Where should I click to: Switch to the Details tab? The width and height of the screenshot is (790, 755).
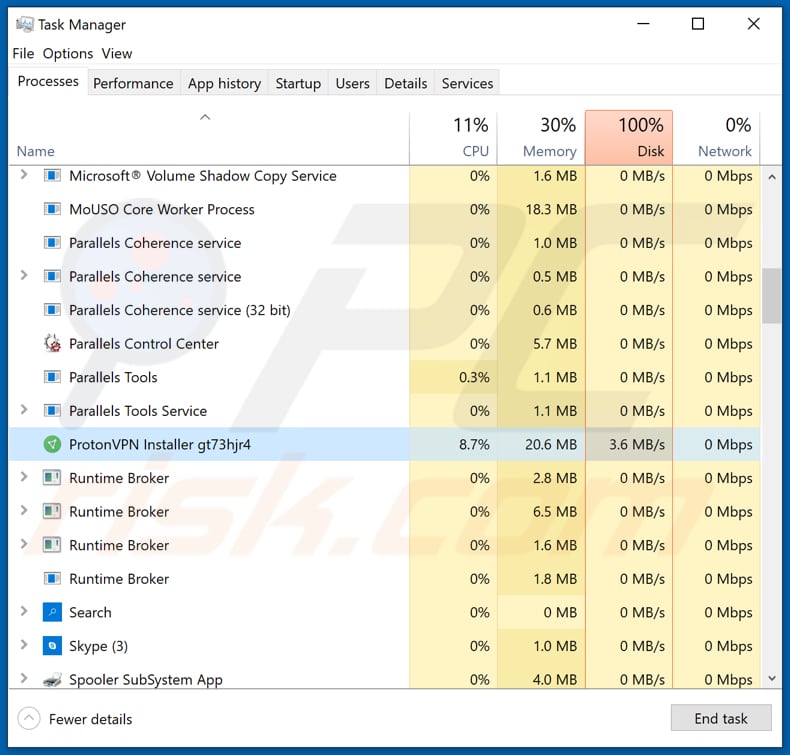tap(406, 83)
